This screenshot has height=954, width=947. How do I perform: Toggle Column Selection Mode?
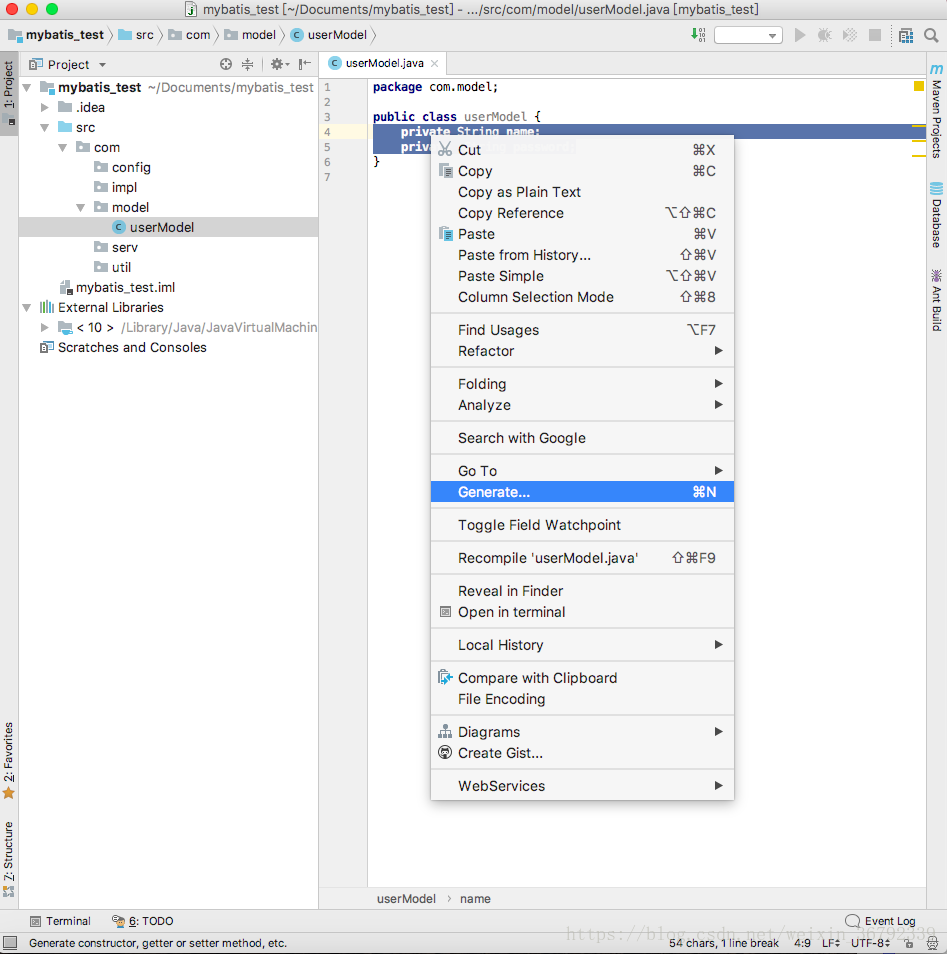click(x=582, y=297)
